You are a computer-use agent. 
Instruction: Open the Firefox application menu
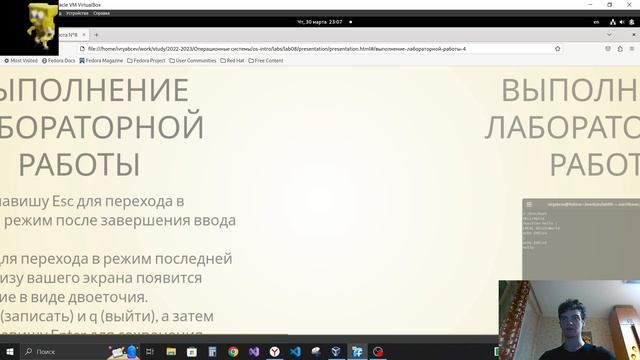tap(632, 49)
